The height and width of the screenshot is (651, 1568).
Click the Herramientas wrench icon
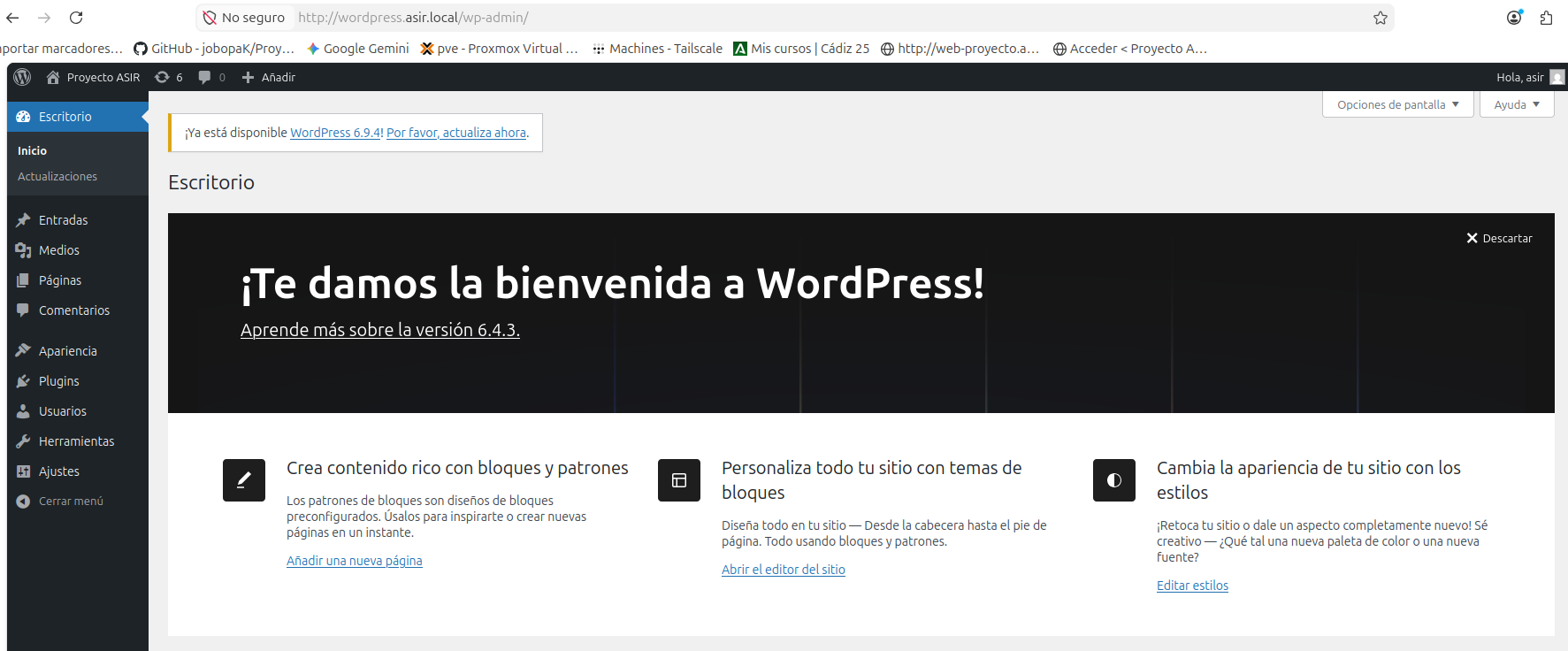pyautogui.click(x=23, y=441)
